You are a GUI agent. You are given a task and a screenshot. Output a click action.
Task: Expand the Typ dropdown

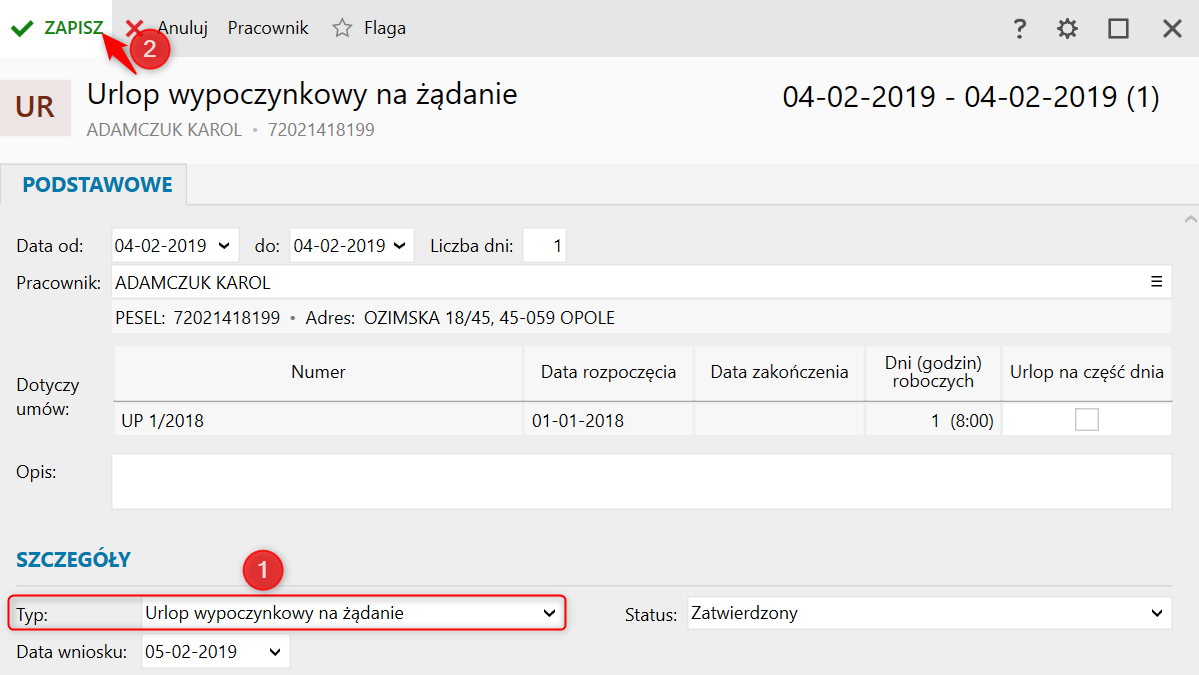click(x=548, y=613)
